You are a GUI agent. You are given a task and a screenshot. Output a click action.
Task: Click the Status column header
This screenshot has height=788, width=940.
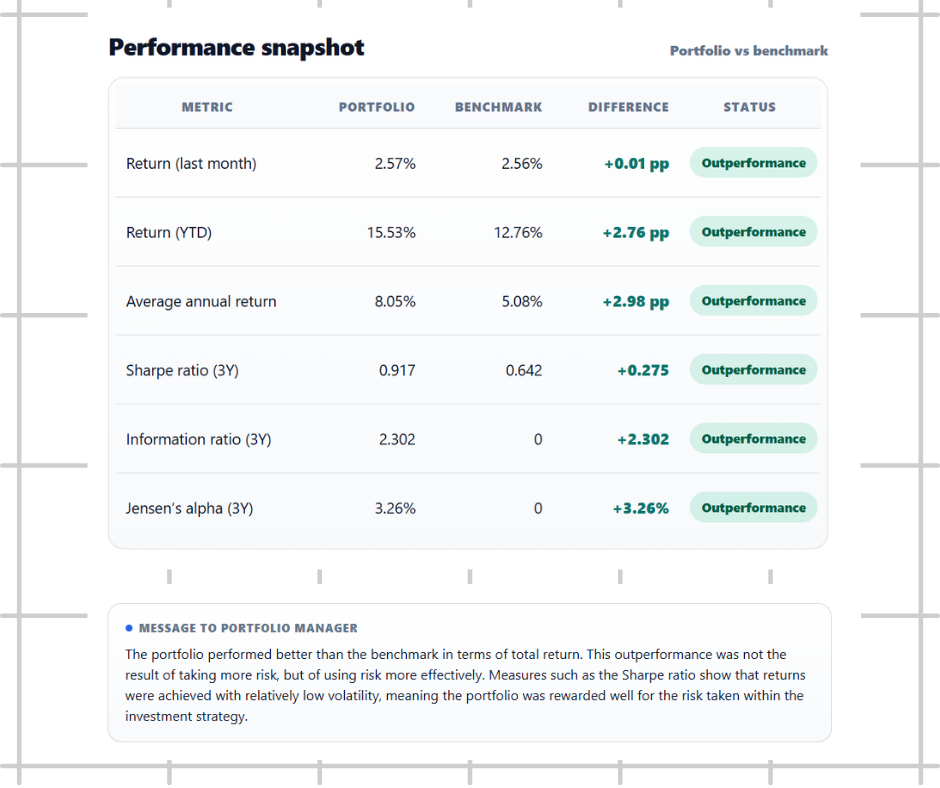tap(749, 107)
